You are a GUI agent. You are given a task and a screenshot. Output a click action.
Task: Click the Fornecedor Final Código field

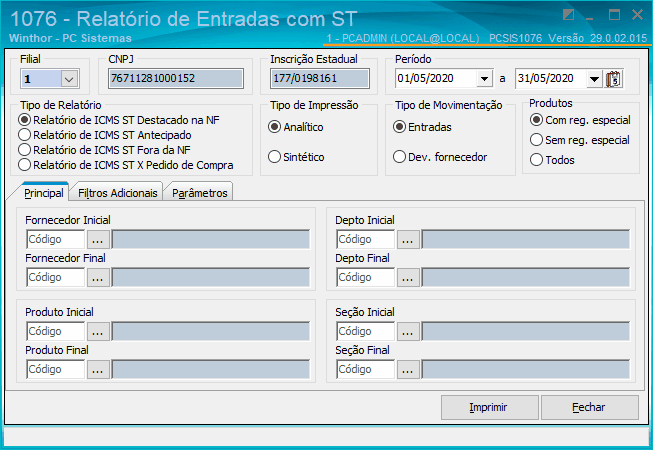tap(56, 278)
